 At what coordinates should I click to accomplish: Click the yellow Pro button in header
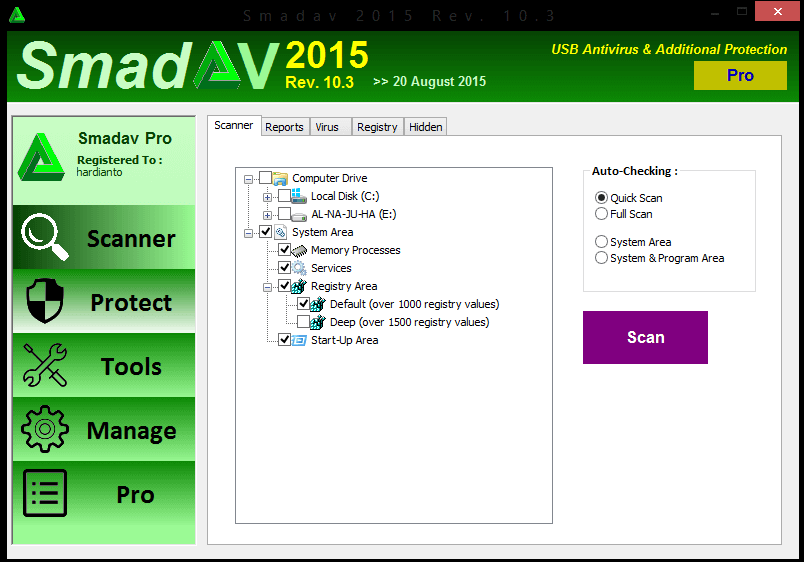(x=740, y=75)
